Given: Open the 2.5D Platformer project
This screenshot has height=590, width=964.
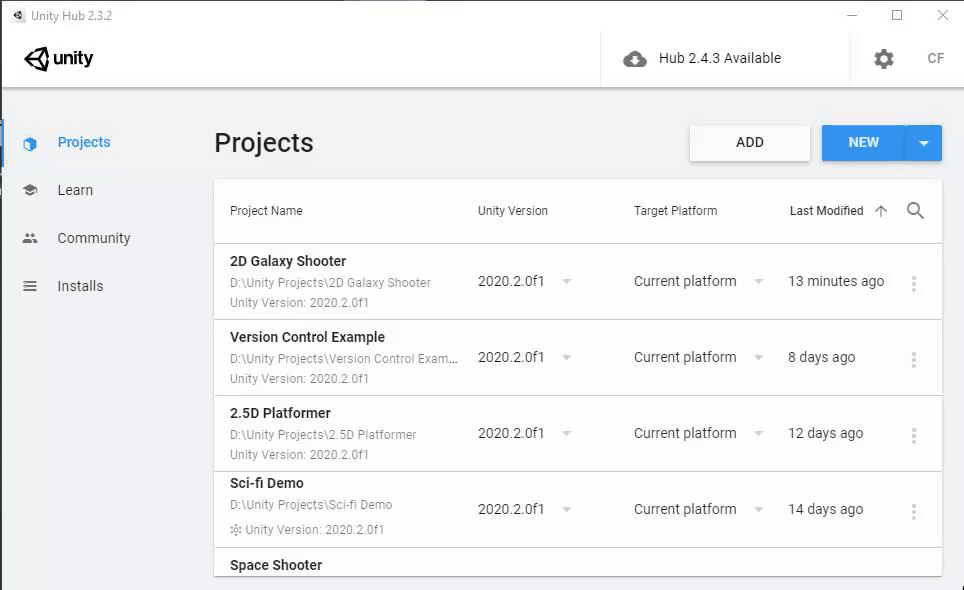Looking at the screenshot, I should pyautogui.click(x=280, y=413).
